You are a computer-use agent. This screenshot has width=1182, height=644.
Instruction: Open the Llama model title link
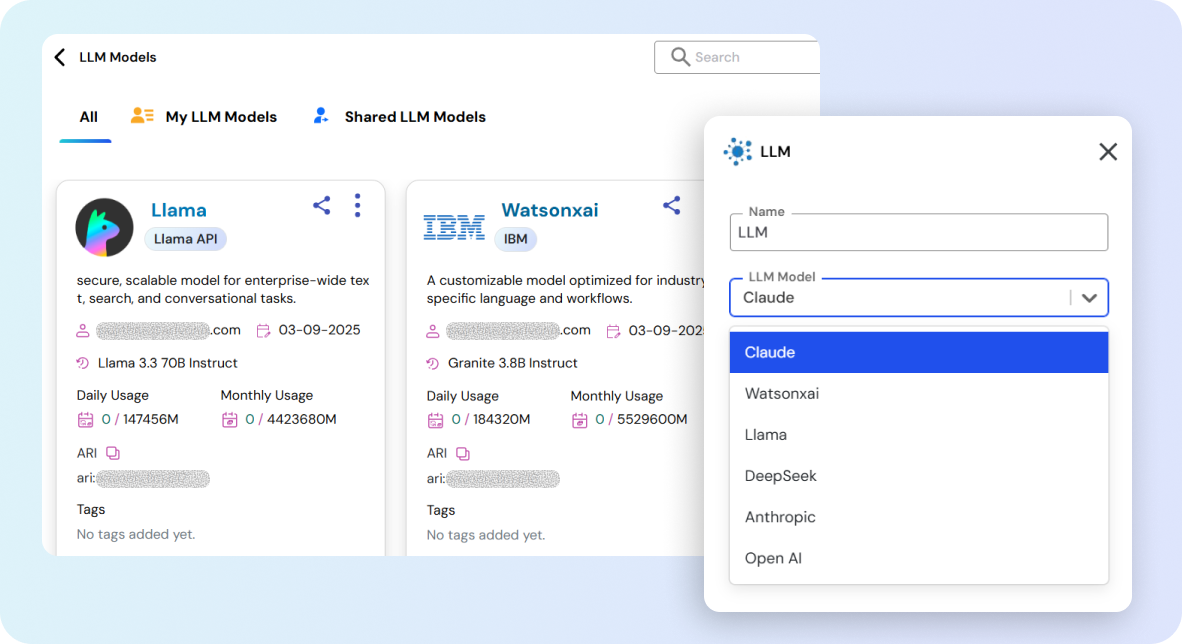tap(179, 210)
